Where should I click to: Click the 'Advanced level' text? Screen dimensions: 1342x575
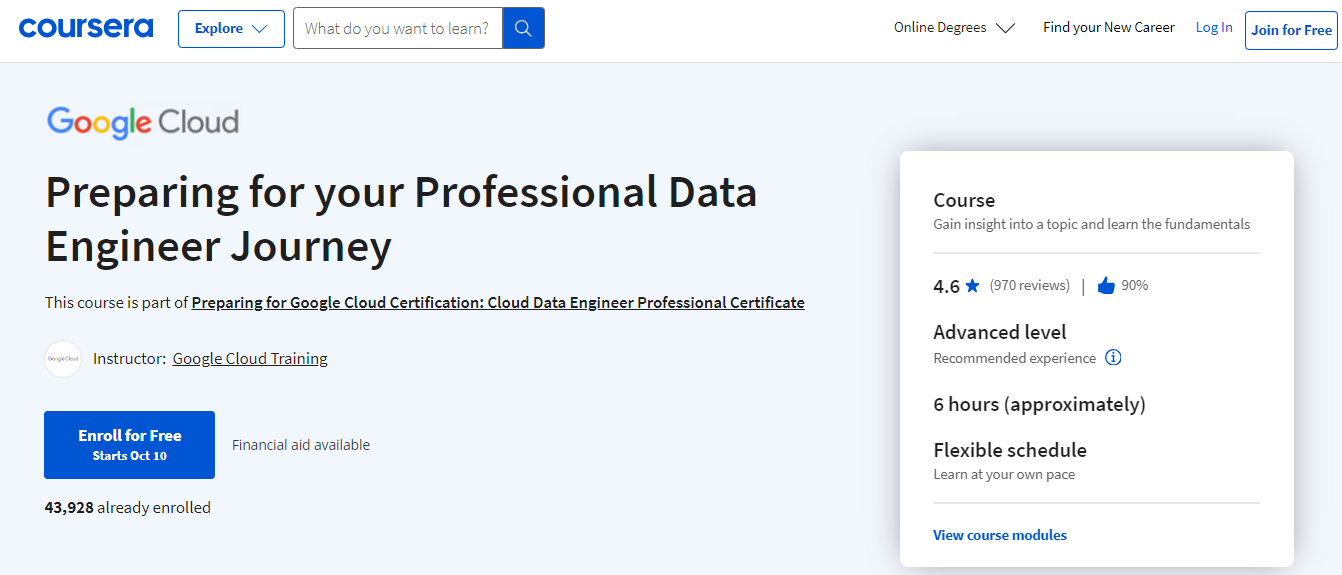click(1000, 332)
